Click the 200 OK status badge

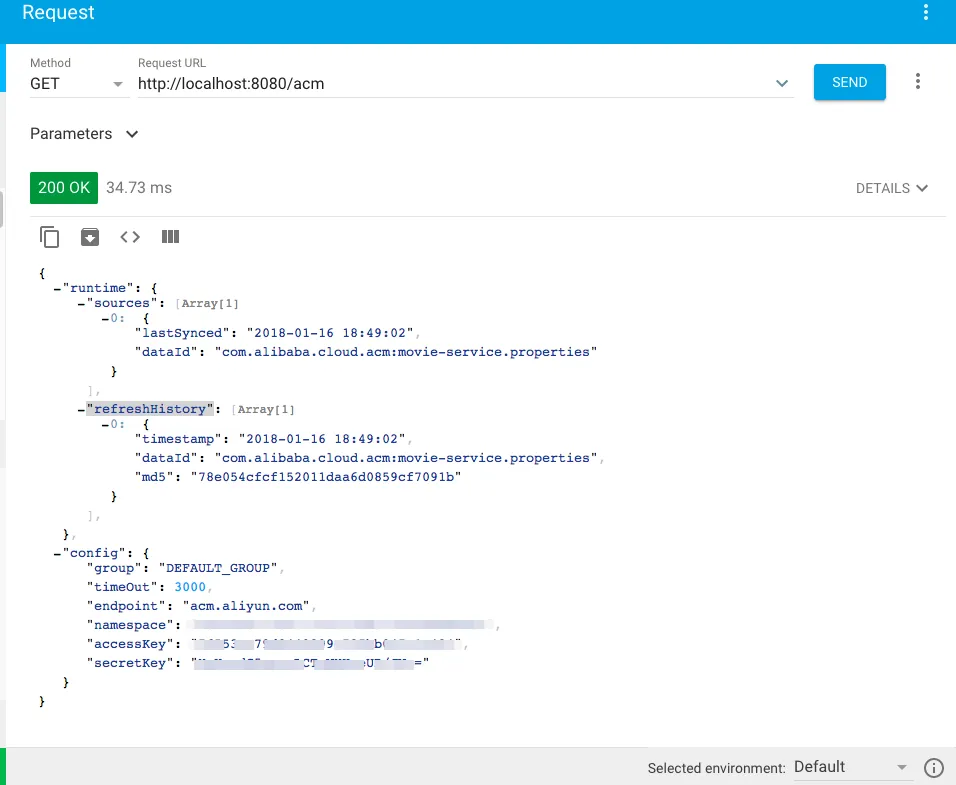[64, 188]
